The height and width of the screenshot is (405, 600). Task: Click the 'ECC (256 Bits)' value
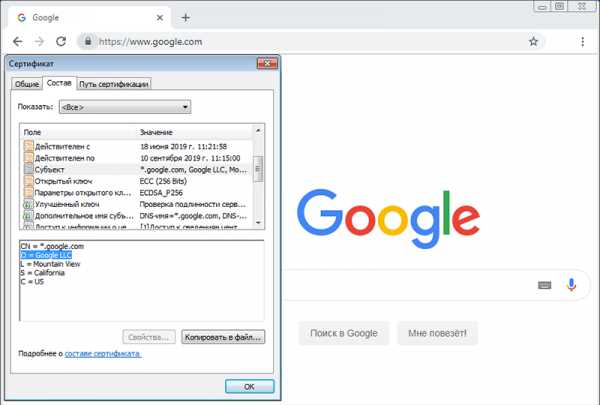pos(163,181)
